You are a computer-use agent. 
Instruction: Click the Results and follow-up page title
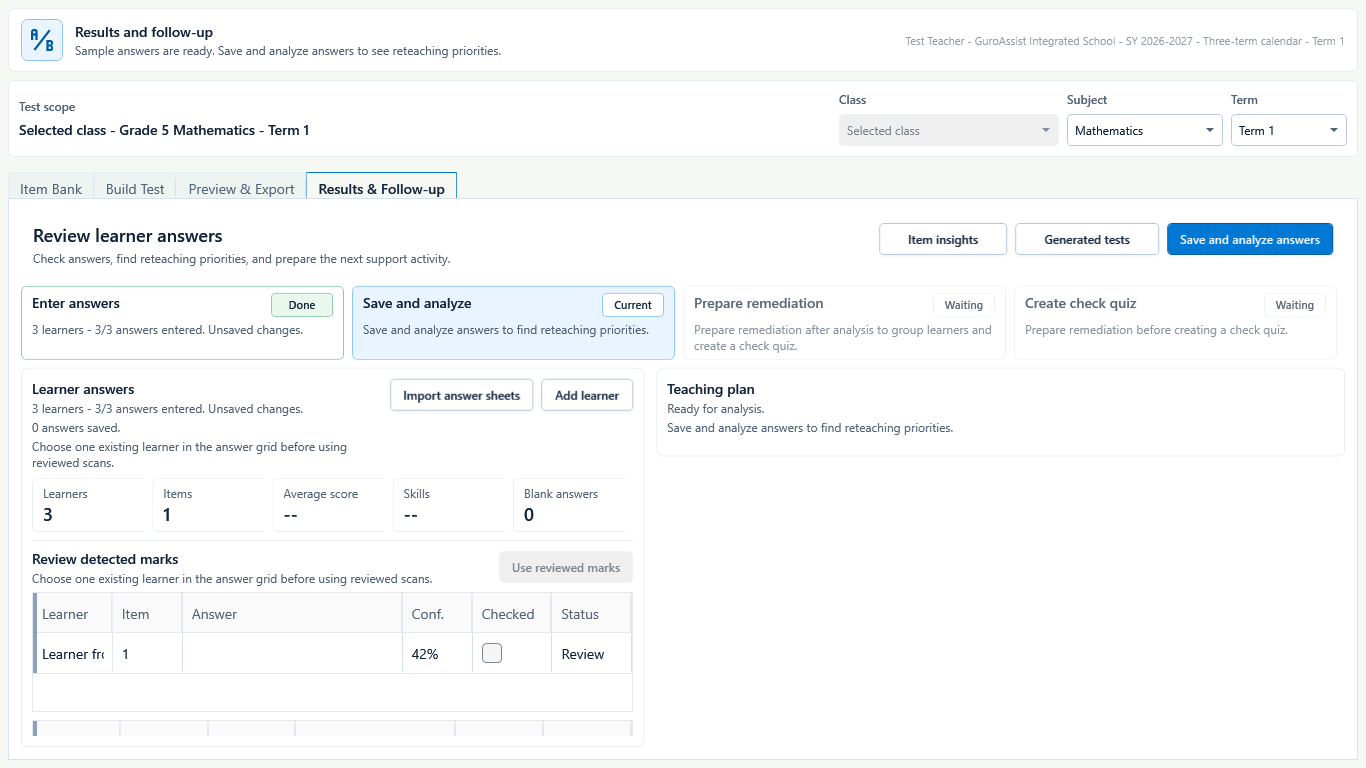tap(144, 32)
